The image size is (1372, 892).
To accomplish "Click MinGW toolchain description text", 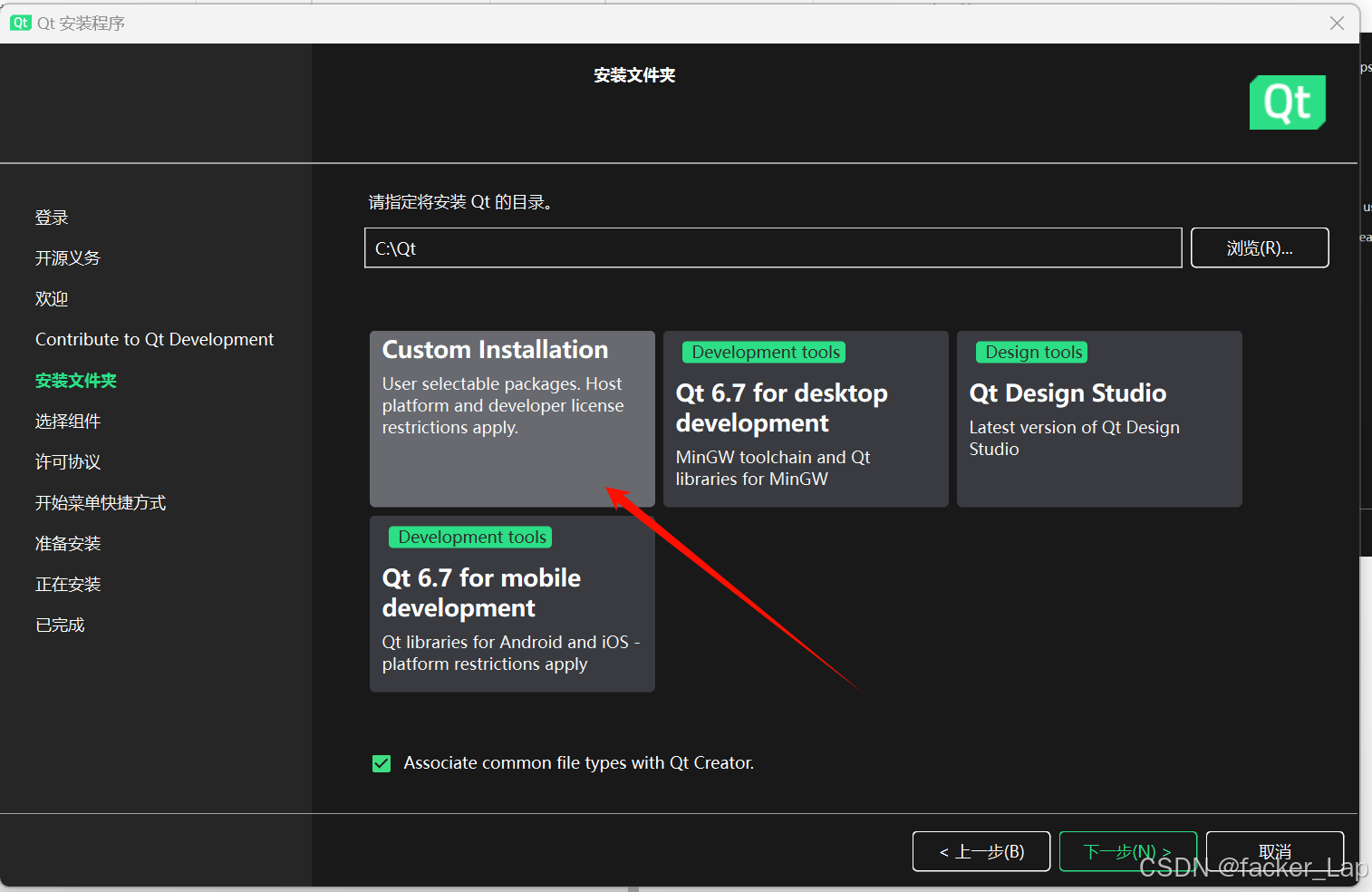I will pos(773,468).
